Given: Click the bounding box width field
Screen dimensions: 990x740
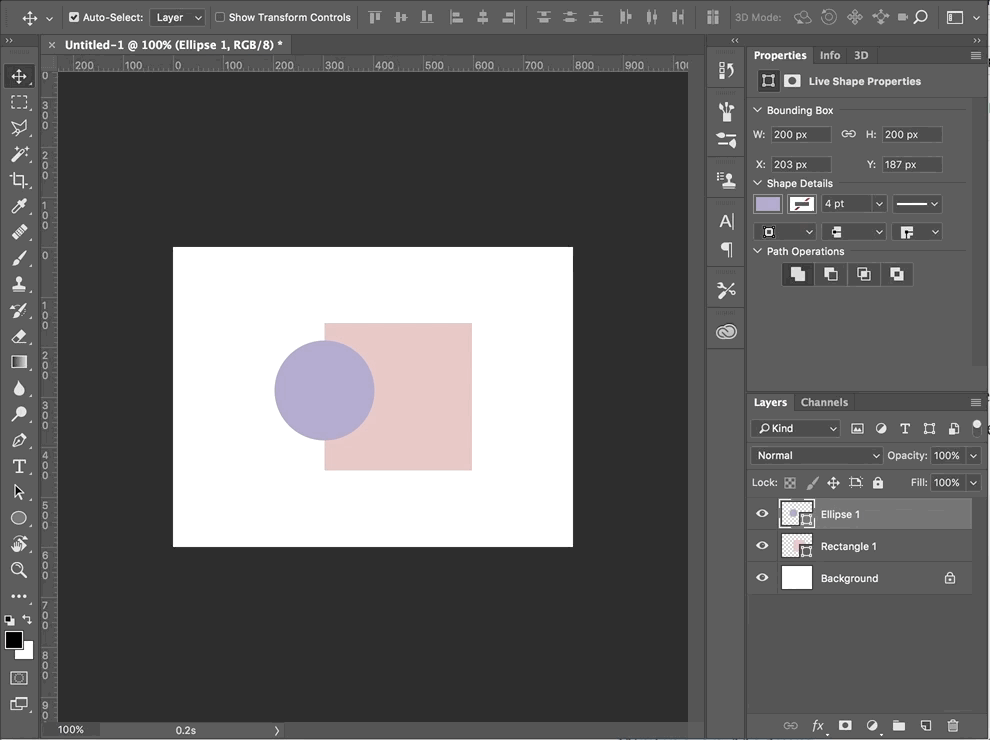Looking at the screenshot, I should coord(801,134).
